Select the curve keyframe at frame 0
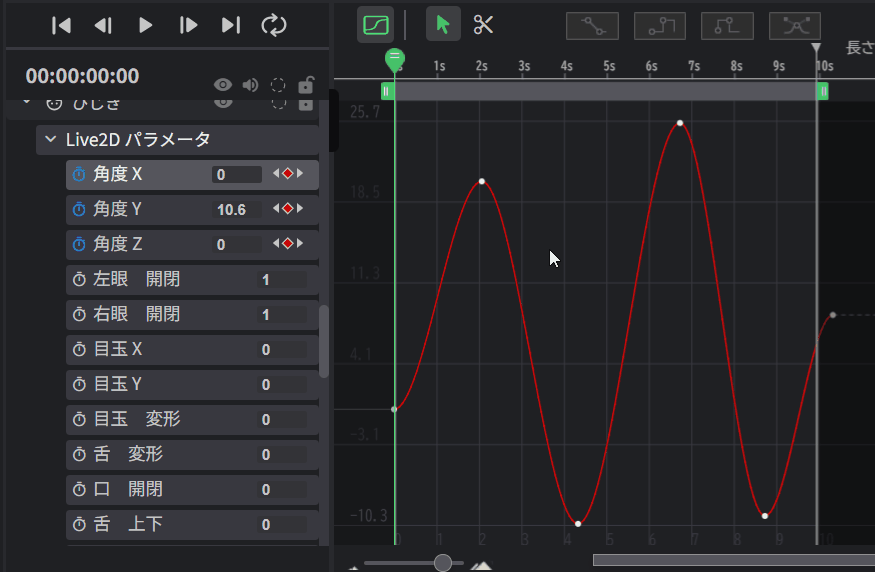The image size is (875, 572). point(394,409)
